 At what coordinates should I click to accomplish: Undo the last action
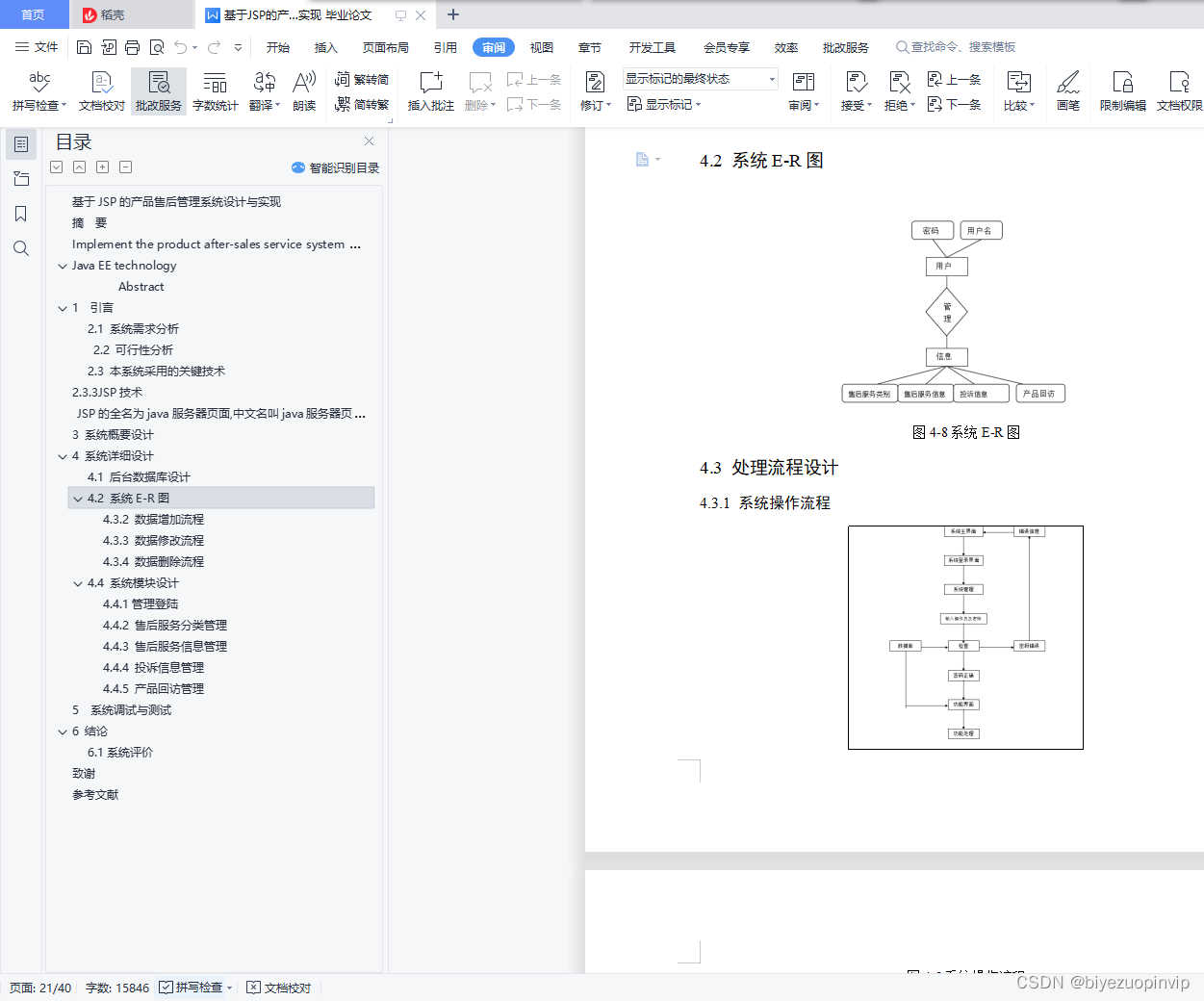181,47
